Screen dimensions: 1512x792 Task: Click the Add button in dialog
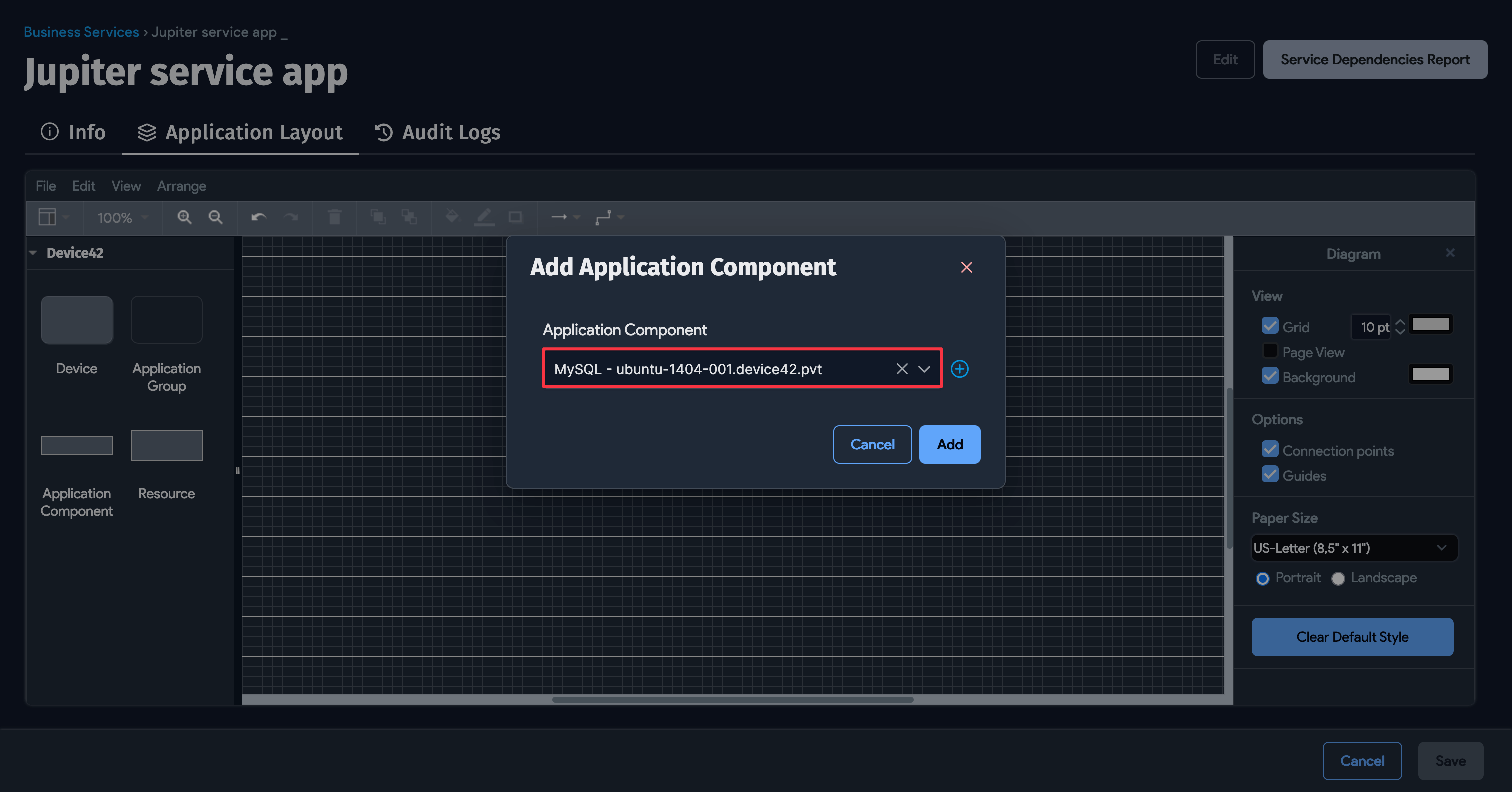coord(949,444)
